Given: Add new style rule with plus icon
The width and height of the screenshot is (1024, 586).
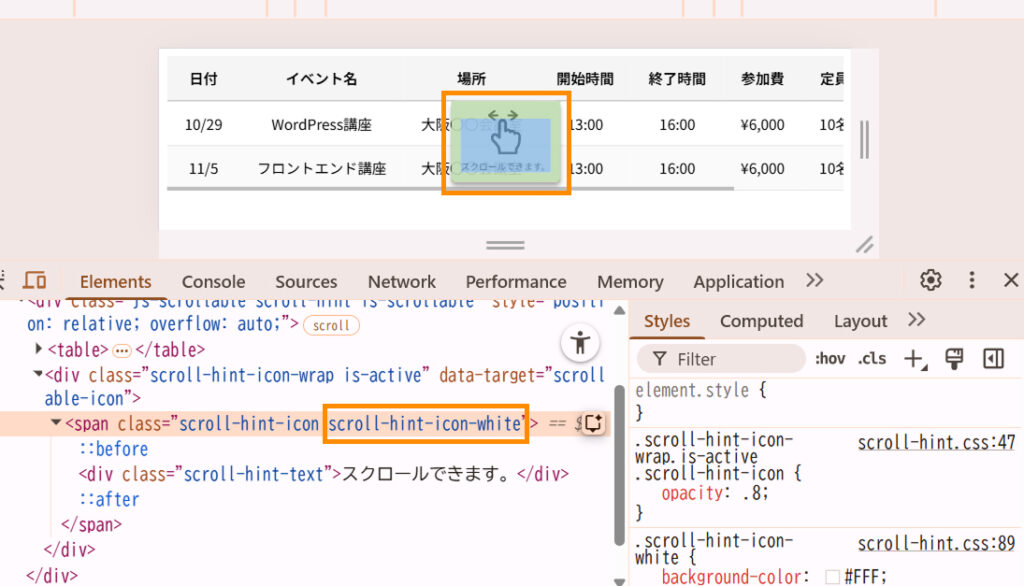Looking at the screenshot, I should [913, 359].
